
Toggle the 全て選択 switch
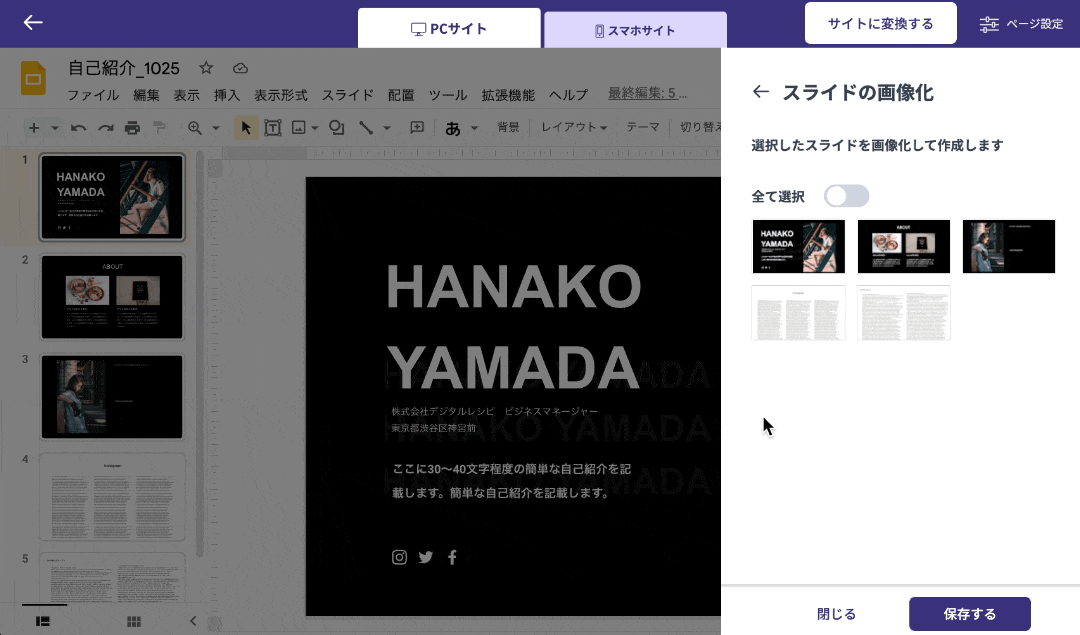846,196
